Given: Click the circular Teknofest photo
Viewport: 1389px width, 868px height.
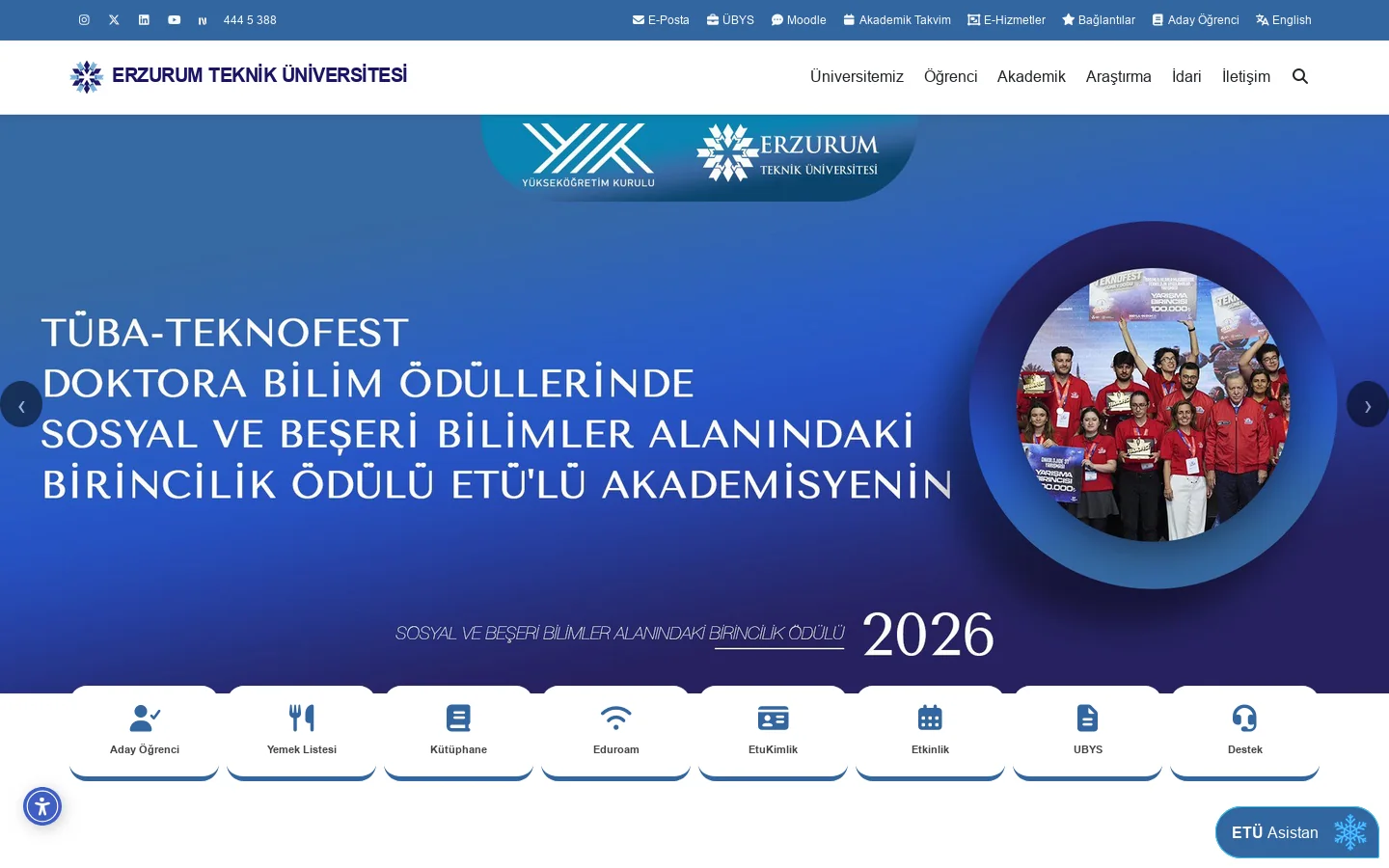Looking at the screenshot, I should (x=1153, y=405).
